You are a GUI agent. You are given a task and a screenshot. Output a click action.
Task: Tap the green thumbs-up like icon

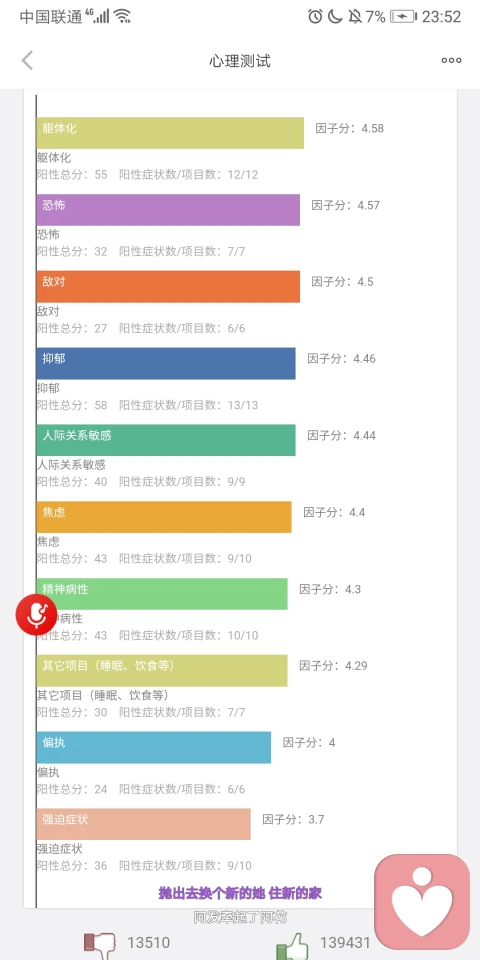(292, 945)
